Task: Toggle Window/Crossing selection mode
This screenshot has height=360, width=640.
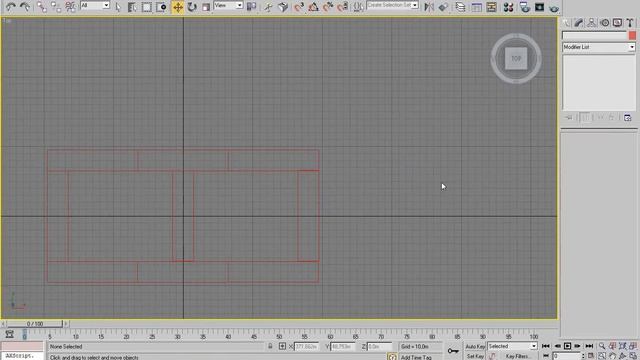Action: click(x=162, y=7)
